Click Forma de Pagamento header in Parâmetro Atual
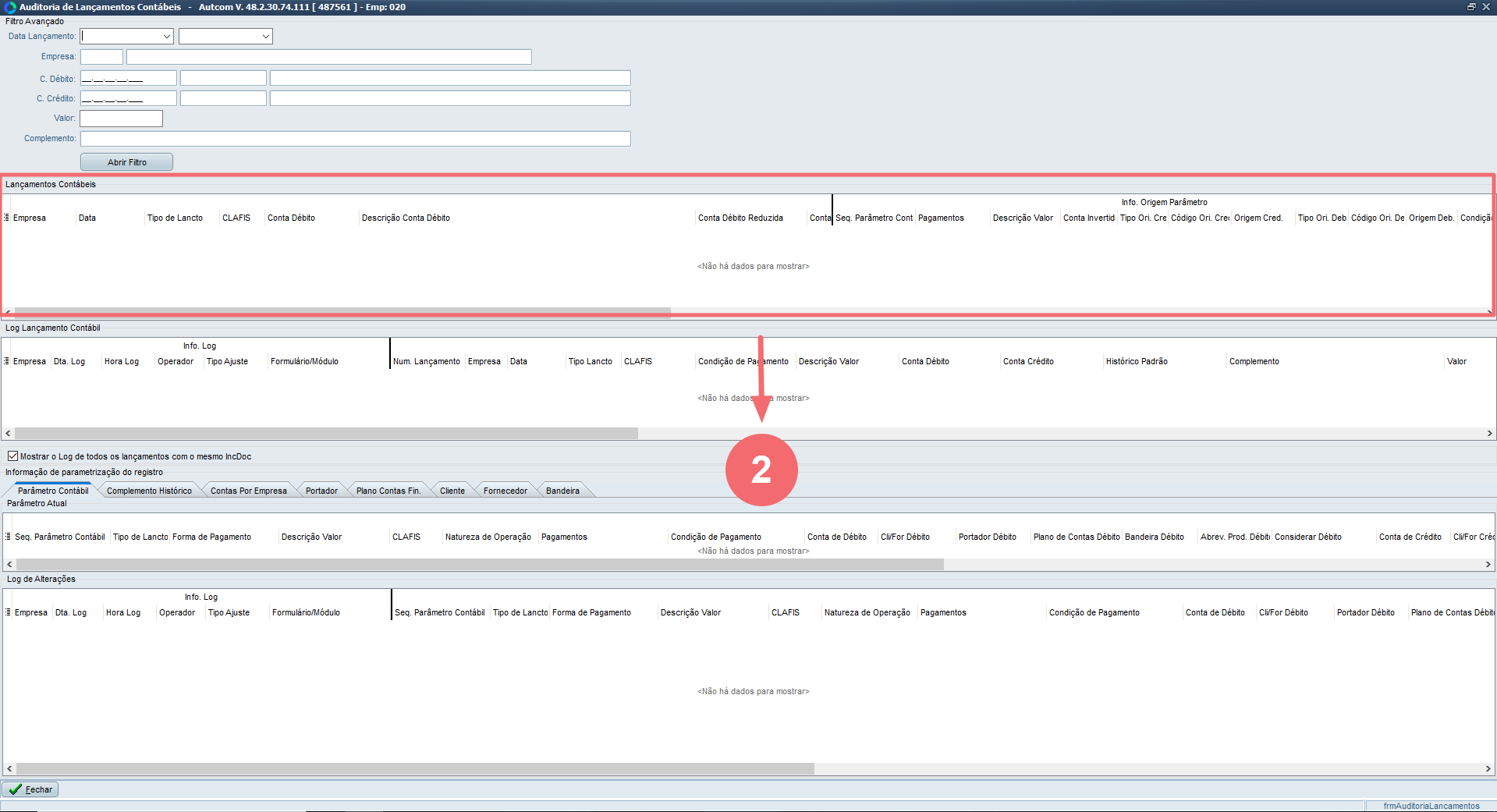The height and width of the screenshot is (812, 1497). (x=223, y=537)
